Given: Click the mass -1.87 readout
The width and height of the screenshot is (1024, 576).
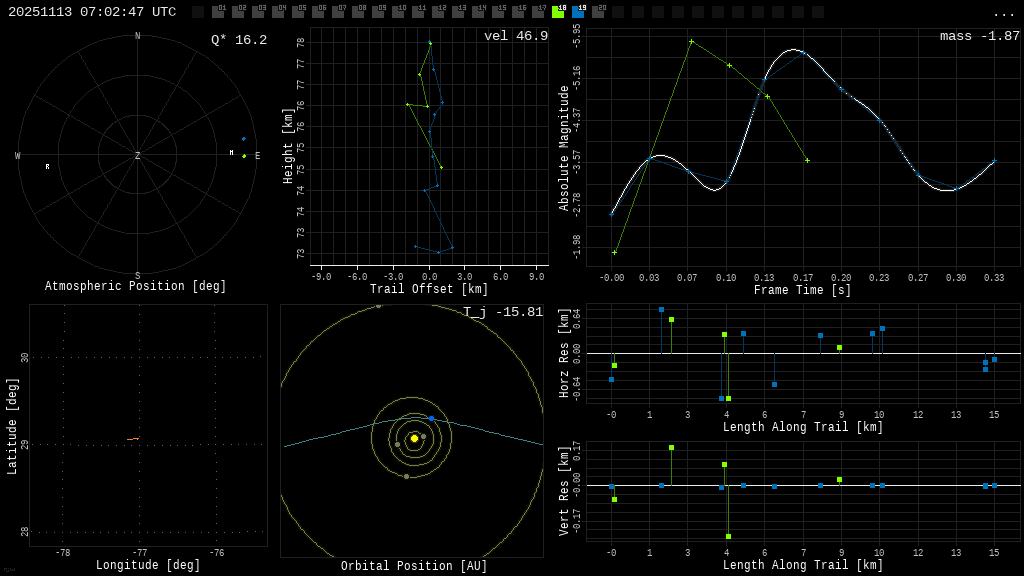Looking at the screenshot, I should 979,36.
